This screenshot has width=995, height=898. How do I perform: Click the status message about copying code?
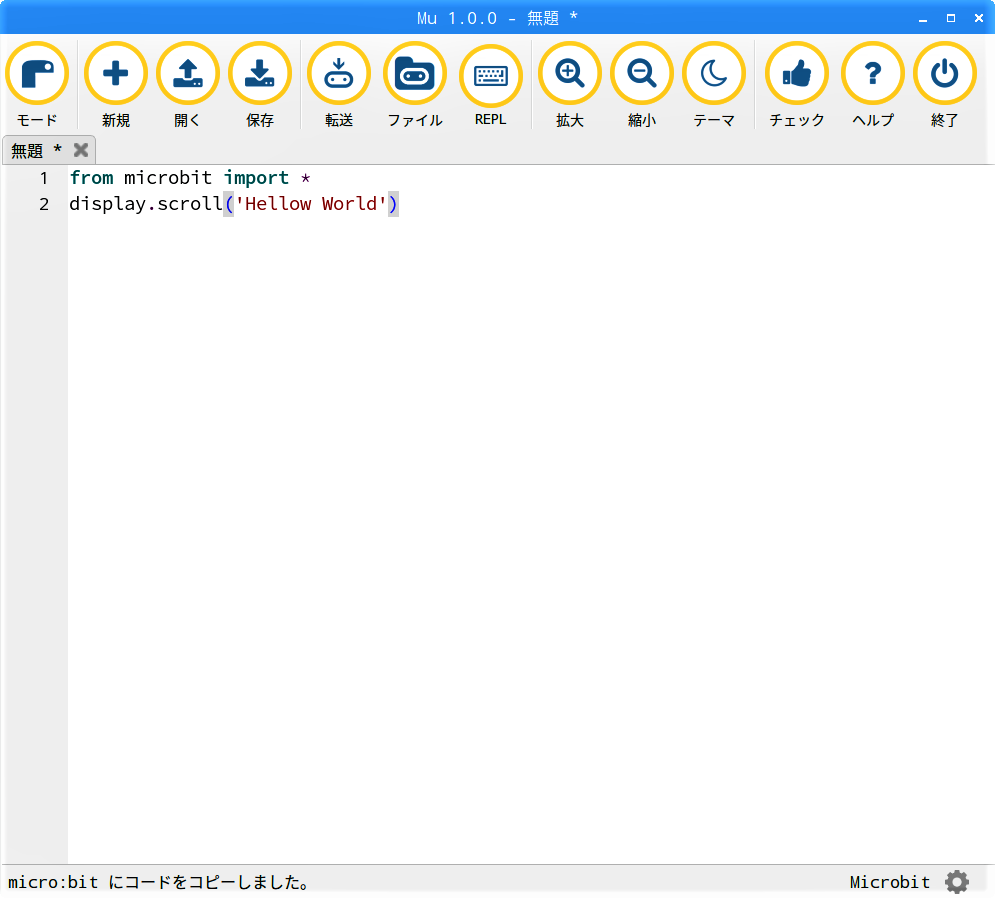tap(158, 882)
